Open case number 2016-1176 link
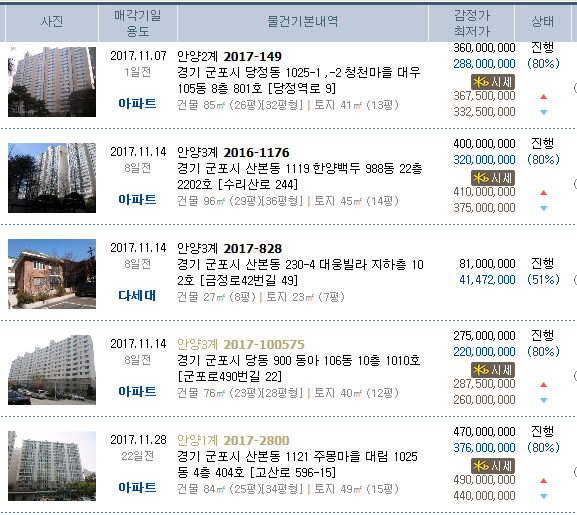 (x=256, y=152)
